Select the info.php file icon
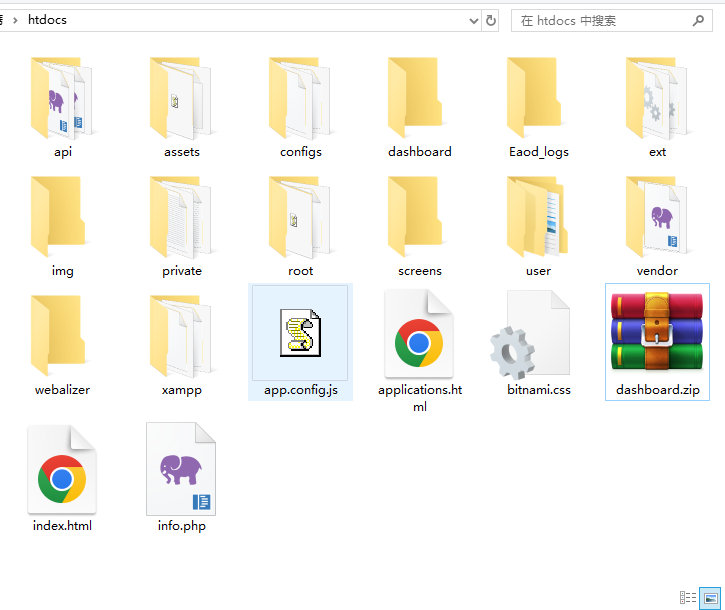This screenshot has width=725, height=610. pos(181,468)
